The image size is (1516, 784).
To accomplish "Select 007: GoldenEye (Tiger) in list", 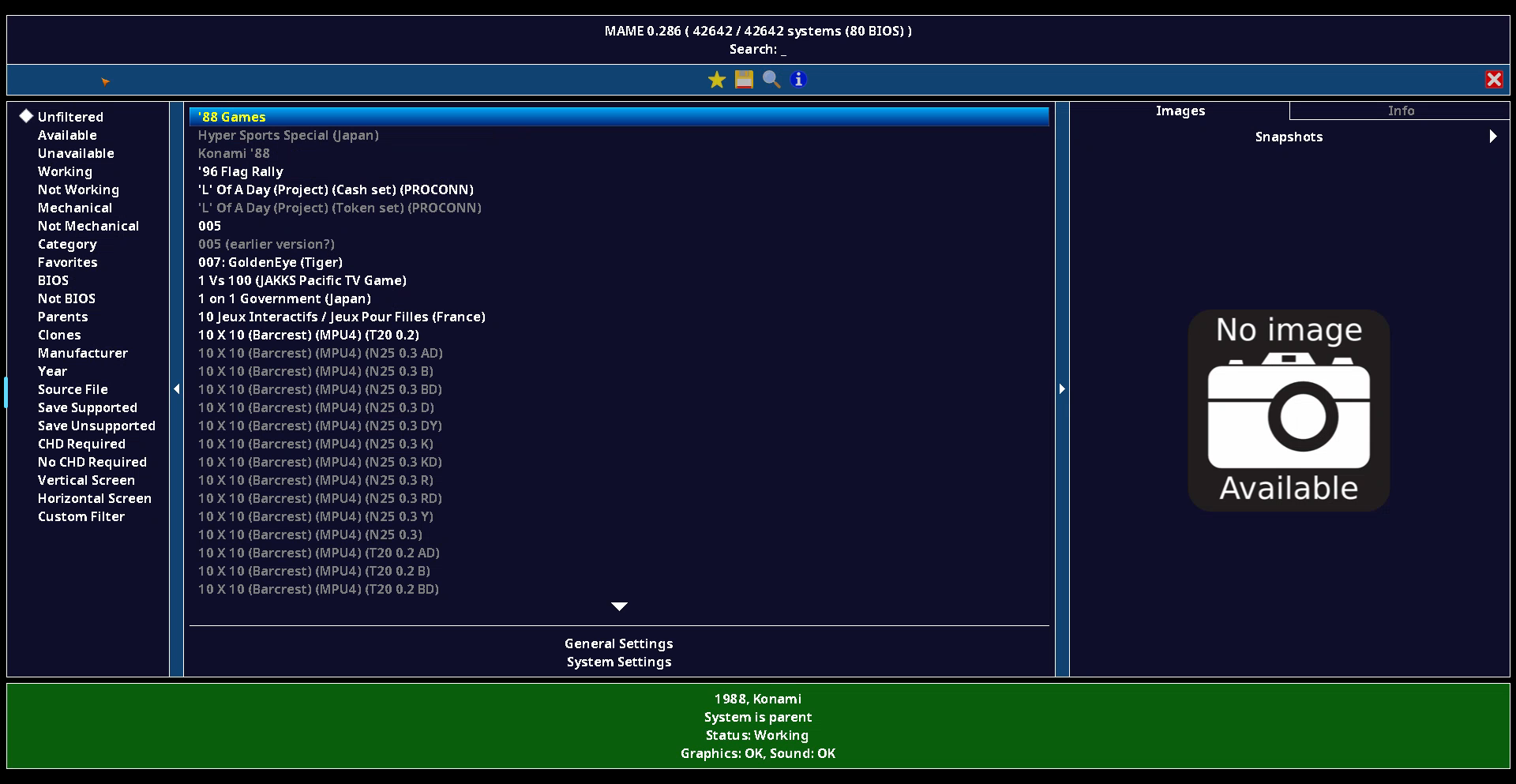I will (270, 262).
